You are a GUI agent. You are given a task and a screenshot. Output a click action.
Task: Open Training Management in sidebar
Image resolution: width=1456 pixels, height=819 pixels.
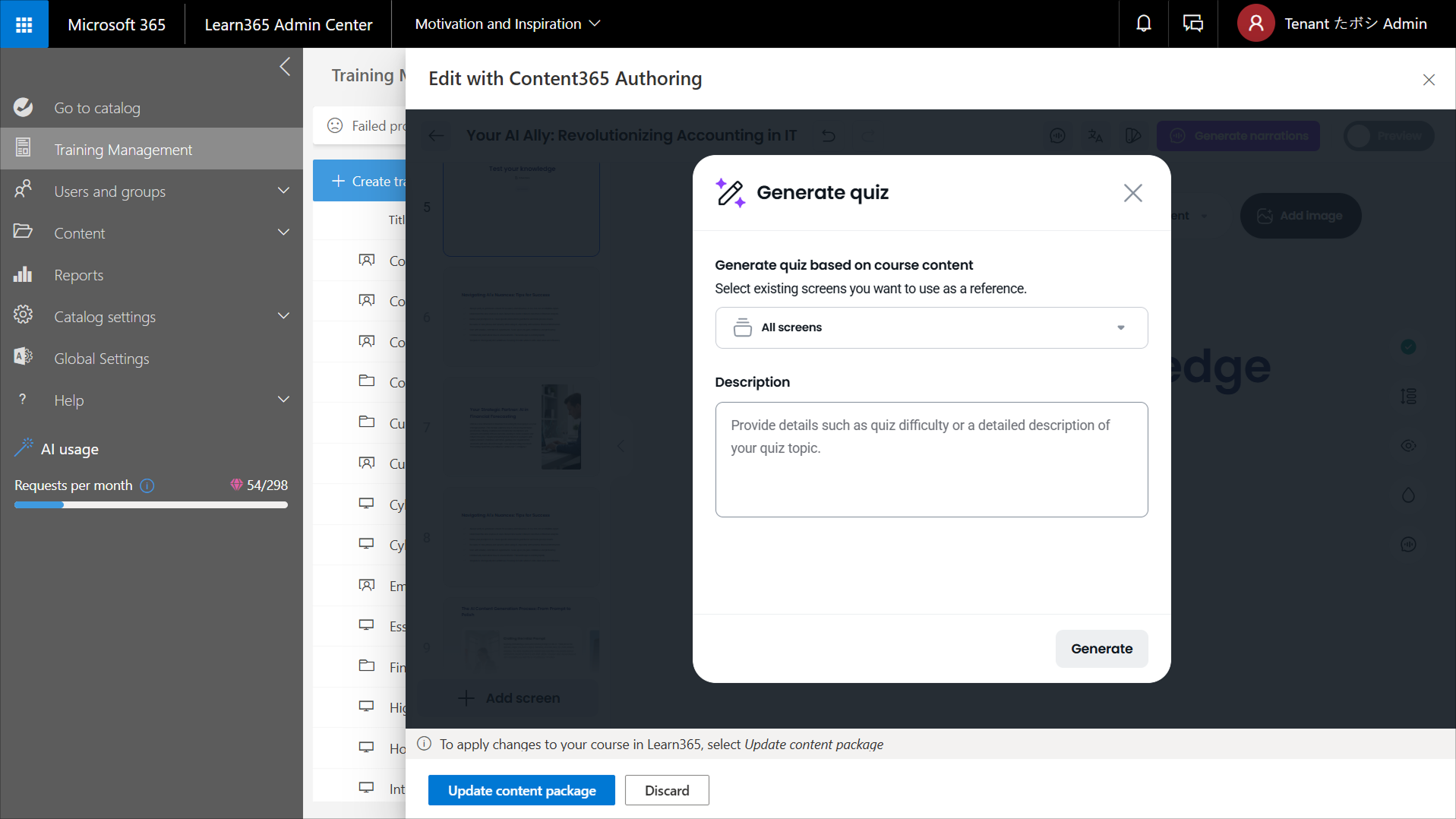click(123, 150)
